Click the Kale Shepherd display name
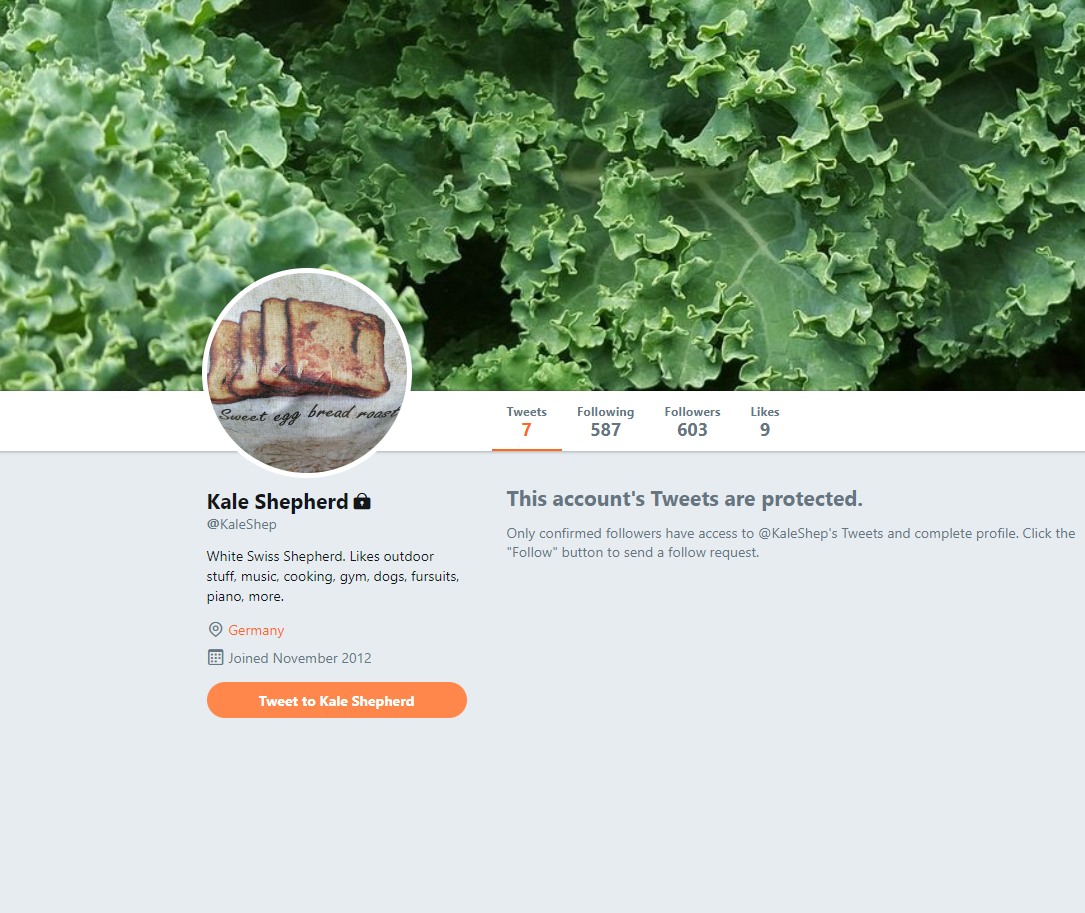 pos(277,501)
